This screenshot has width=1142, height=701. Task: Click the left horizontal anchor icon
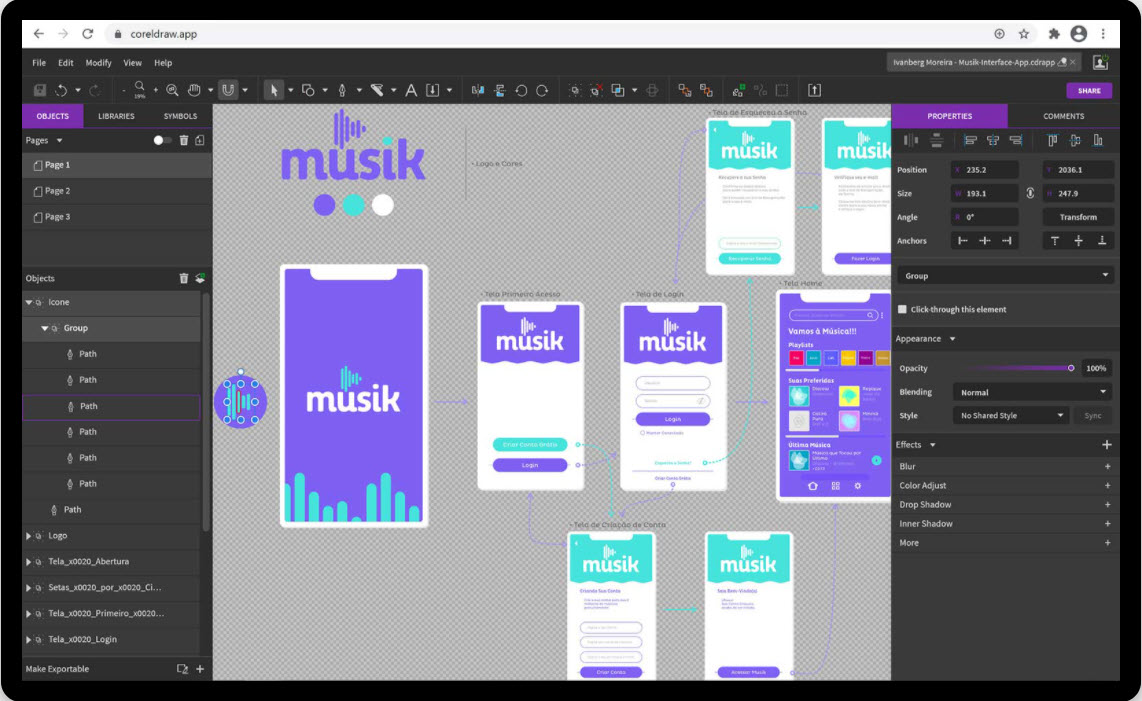click(x=962, y=240)
